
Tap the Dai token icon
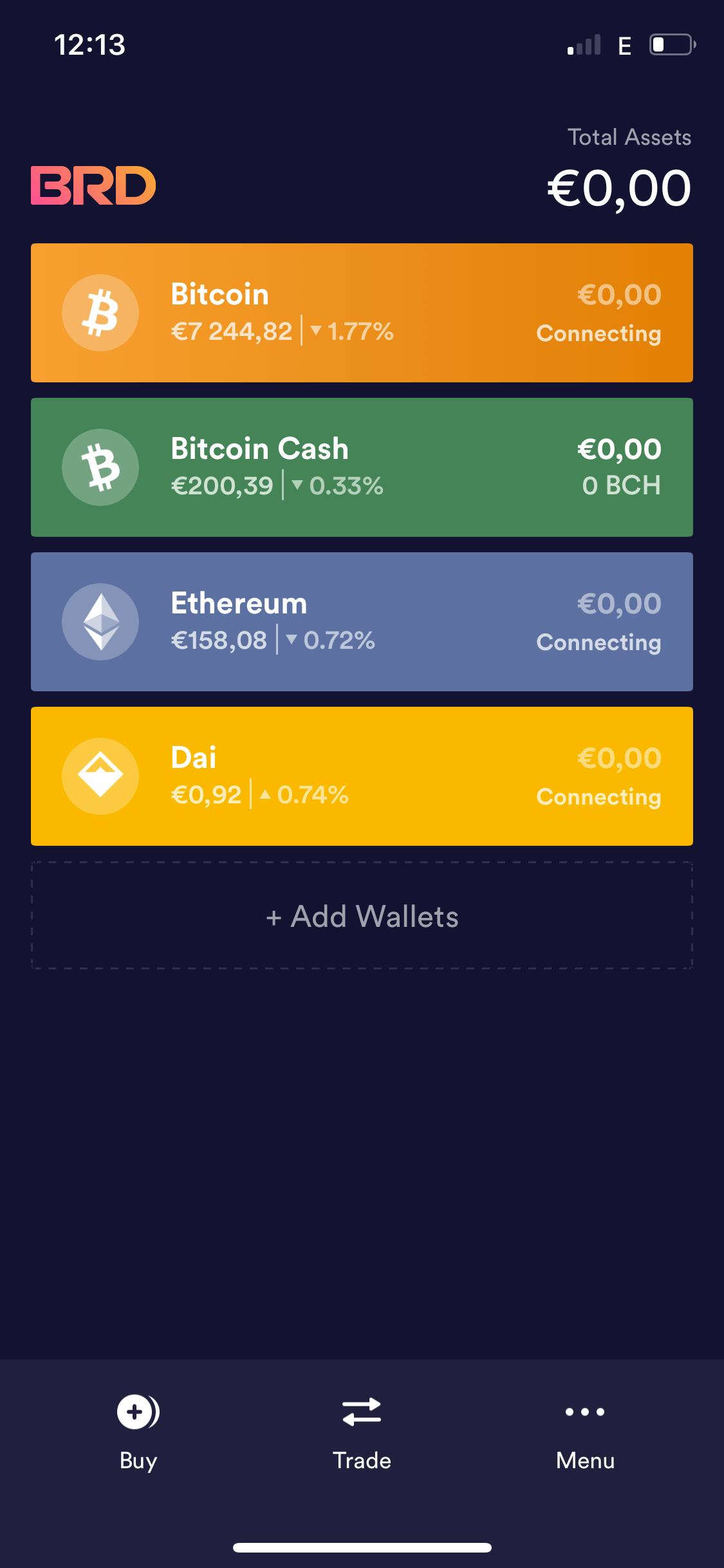click(x=100, y=776)
